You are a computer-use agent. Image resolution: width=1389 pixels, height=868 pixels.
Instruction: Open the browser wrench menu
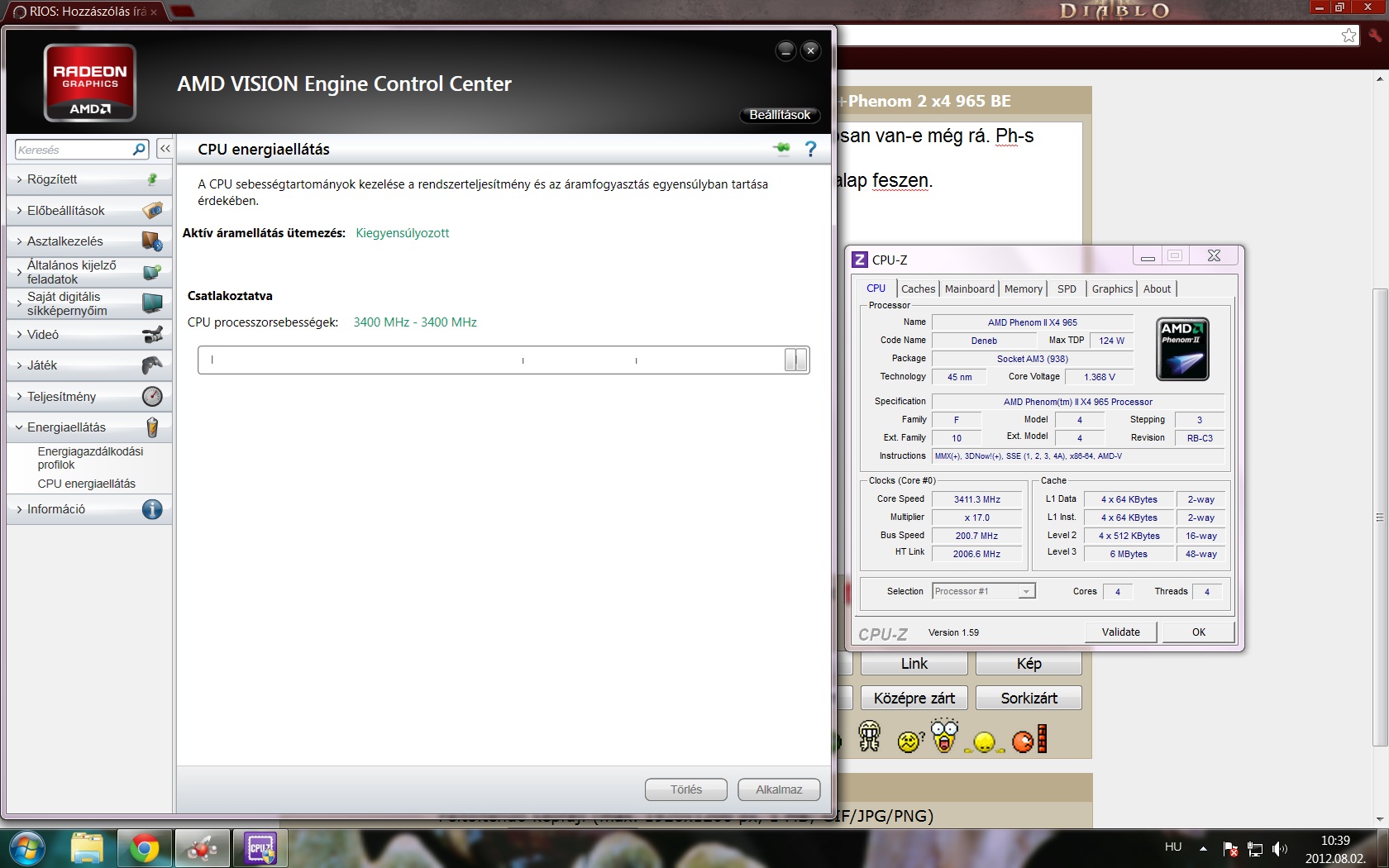pyautogui.click(x=1375, y=35)
